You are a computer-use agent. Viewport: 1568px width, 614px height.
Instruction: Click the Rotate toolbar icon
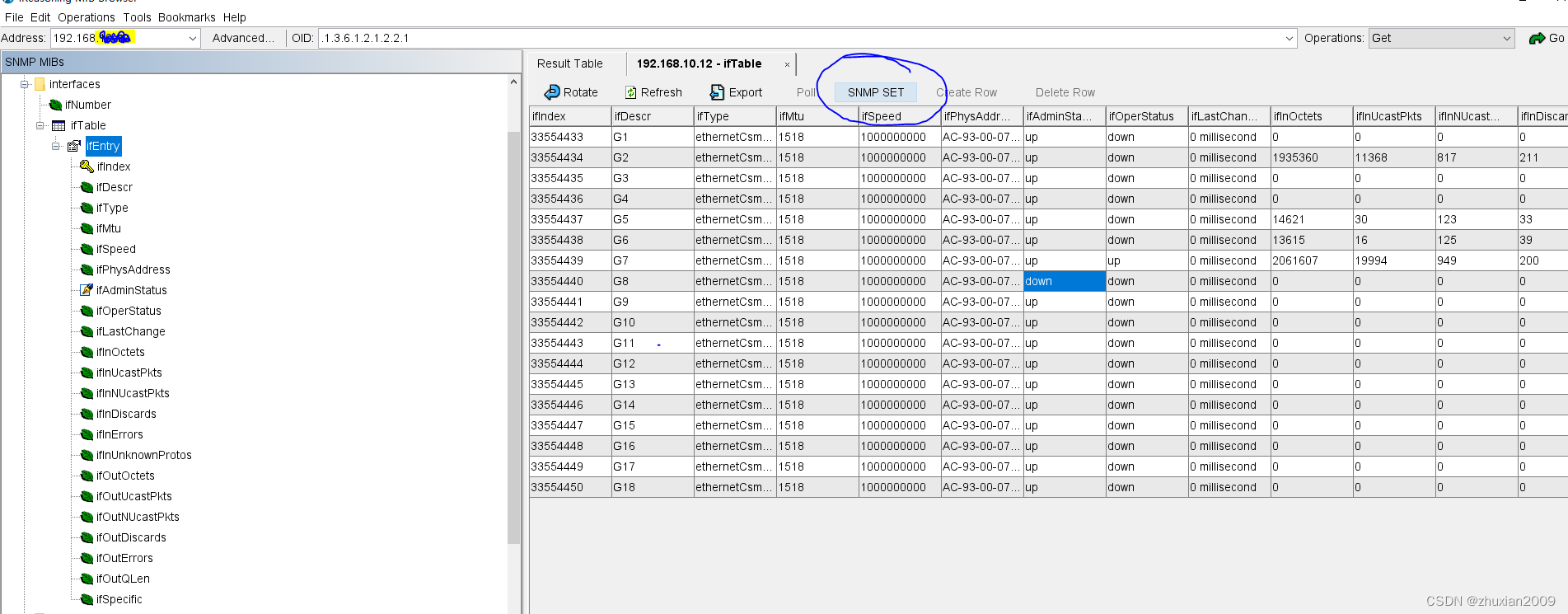click(x=552, y=92)
